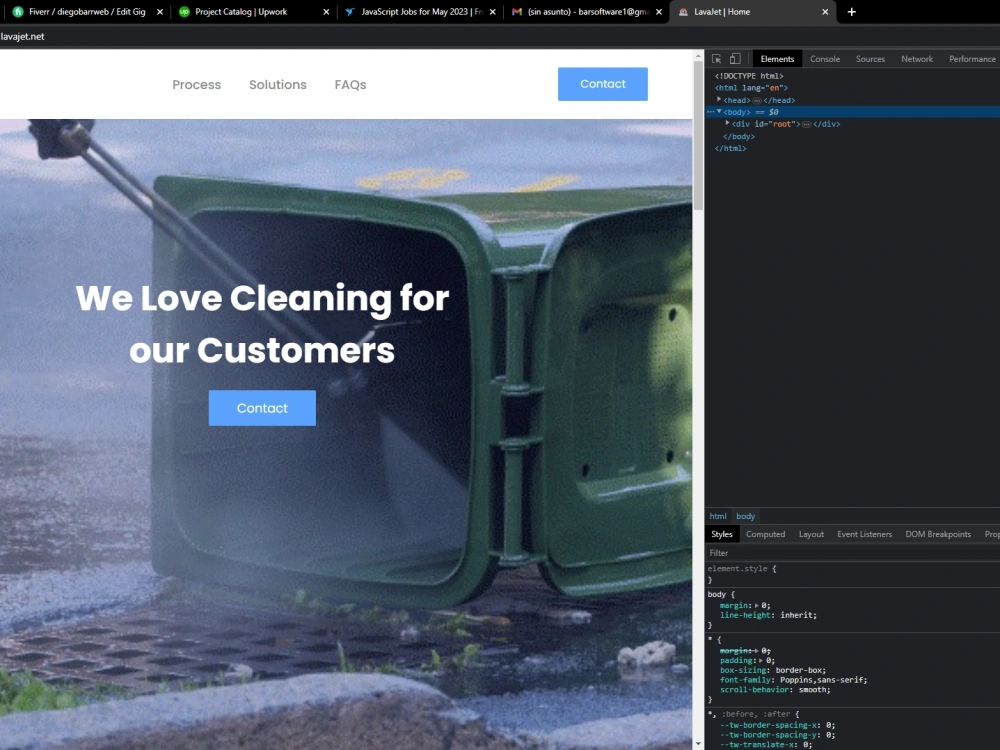Activate the inspect element picker icon
1000x750 pixels.
[716, 59]
